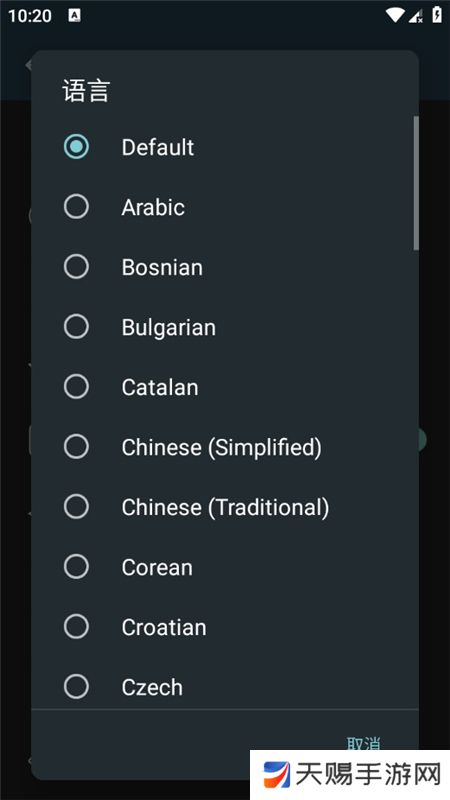This screenshot has height=800, width=450.
Task: Choose the Arabic radio button
Action: tap(76, 207)
